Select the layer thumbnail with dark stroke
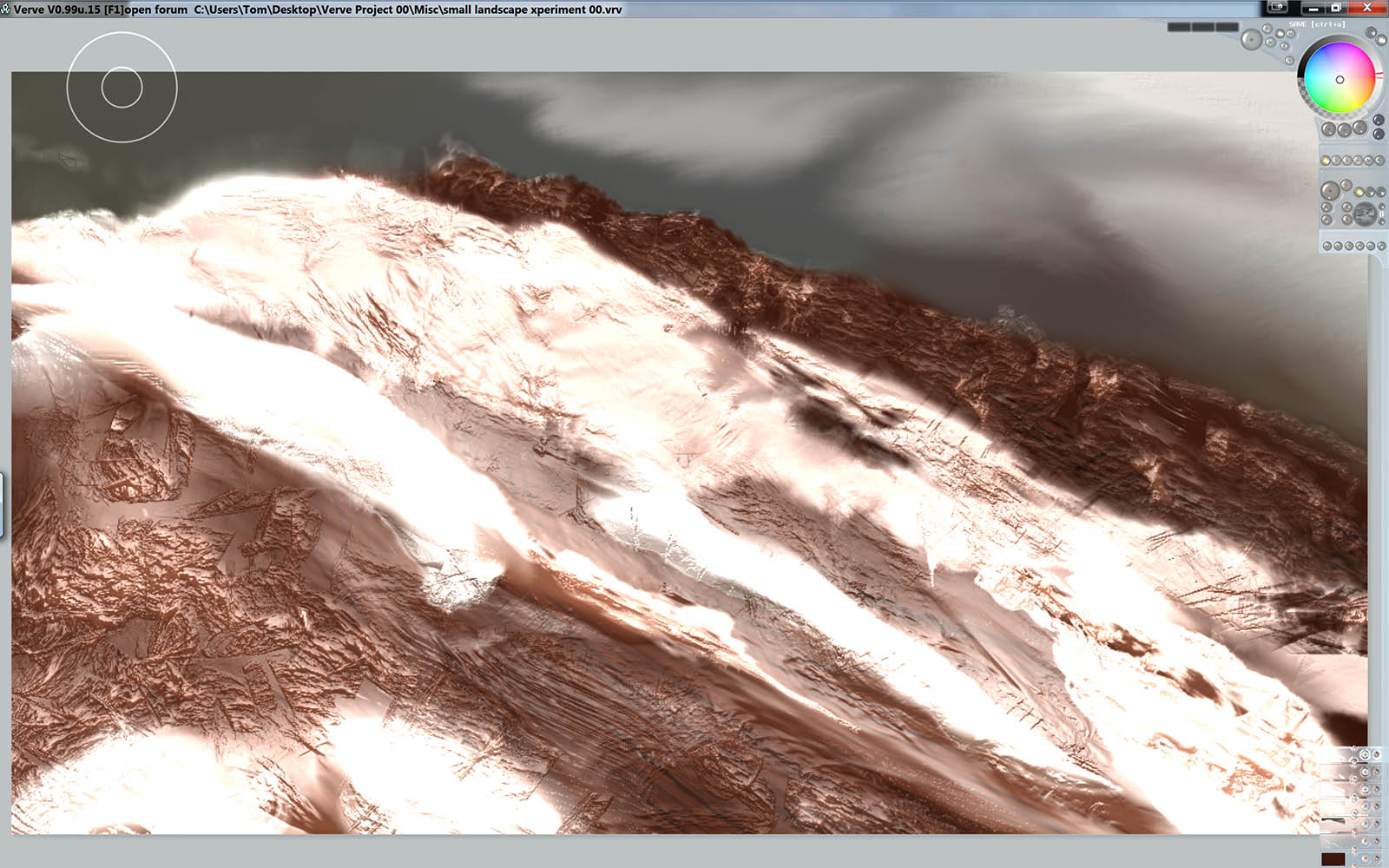 coord(1333,820)
